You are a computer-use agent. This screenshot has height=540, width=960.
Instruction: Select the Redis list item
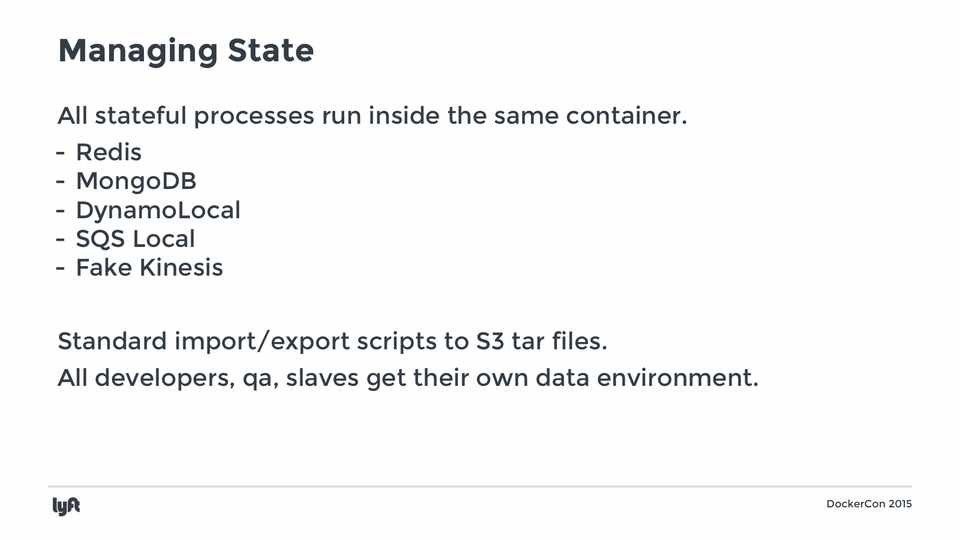[109, 153]
